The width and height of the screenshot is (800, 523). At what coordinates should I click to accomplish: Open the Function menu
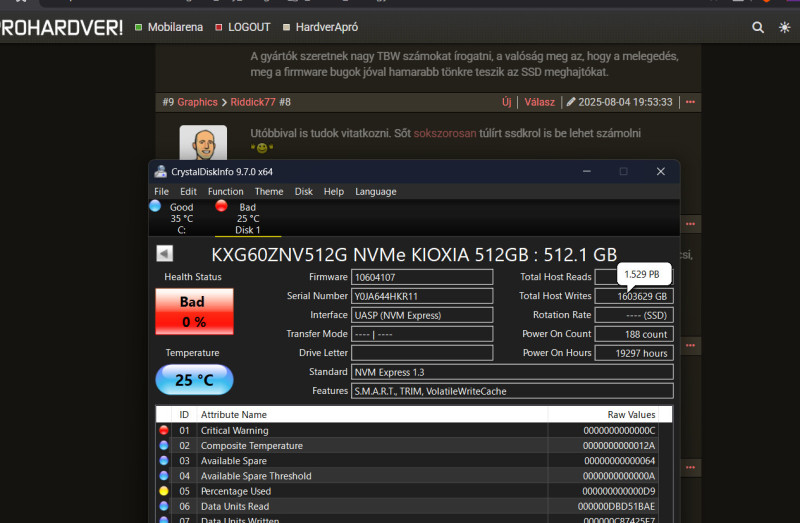(x=226, y=191)
